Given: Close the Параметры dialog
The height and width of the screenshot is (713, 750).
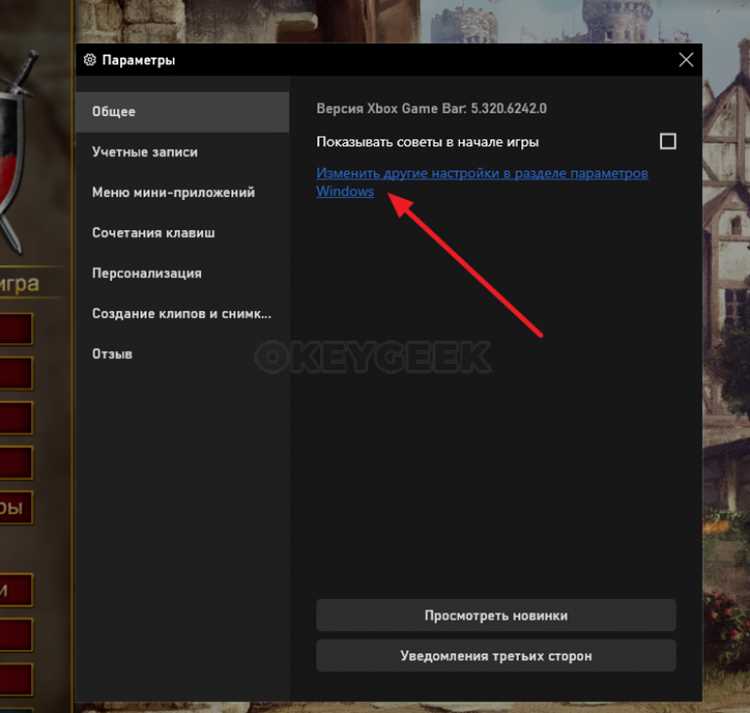Looking at the screenshot, I should coord(686,60).
